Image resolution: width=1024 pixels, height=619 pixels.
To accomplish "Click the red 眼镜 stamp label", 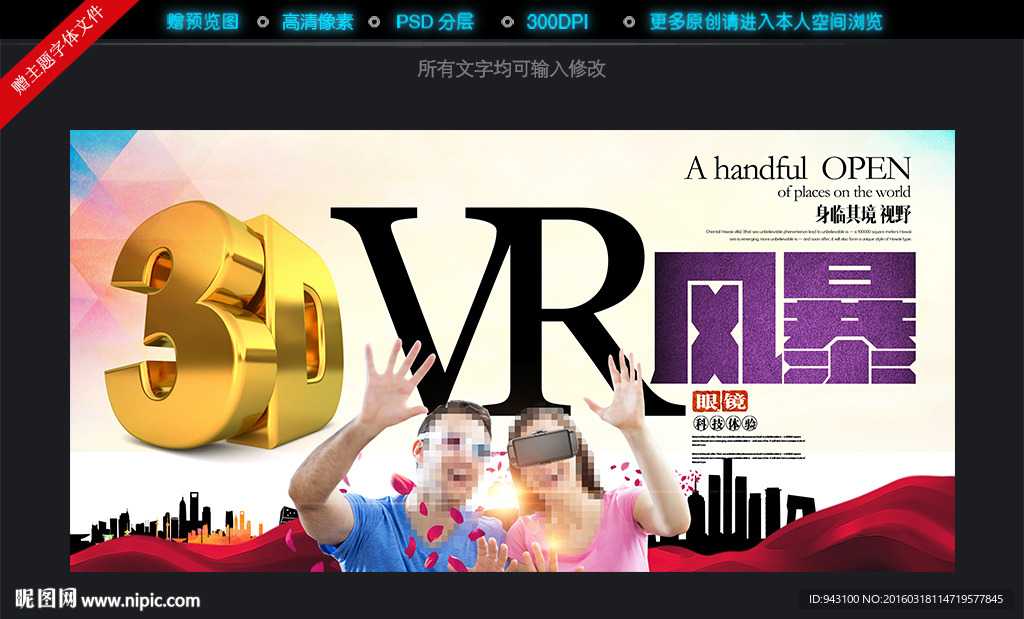I will point(720,401).
